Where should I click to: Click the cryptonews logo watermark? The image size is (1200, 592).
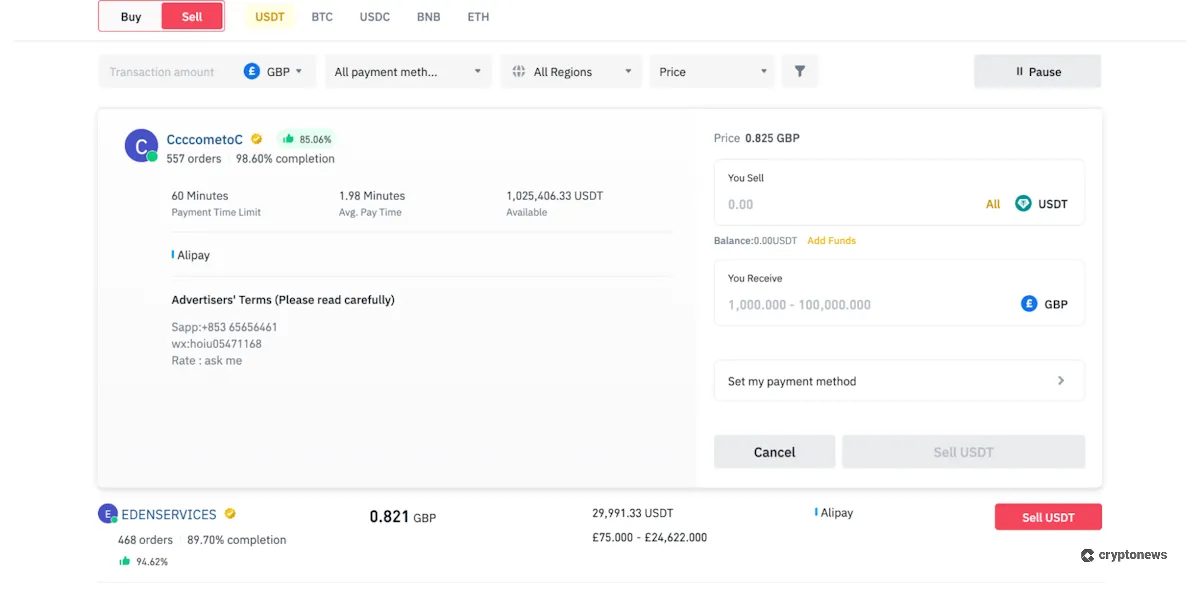coord(1124,555)
